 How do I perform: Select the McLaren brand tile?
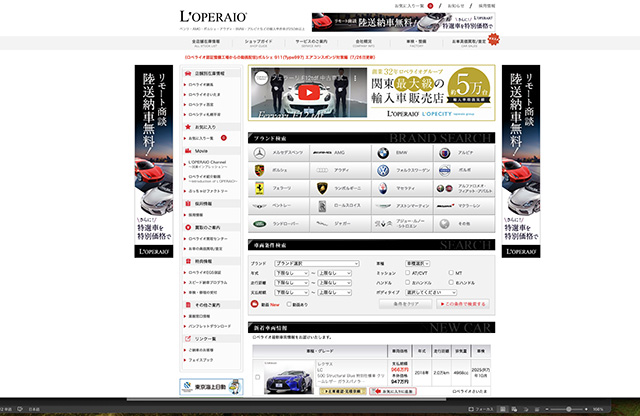tap(464, 206)
